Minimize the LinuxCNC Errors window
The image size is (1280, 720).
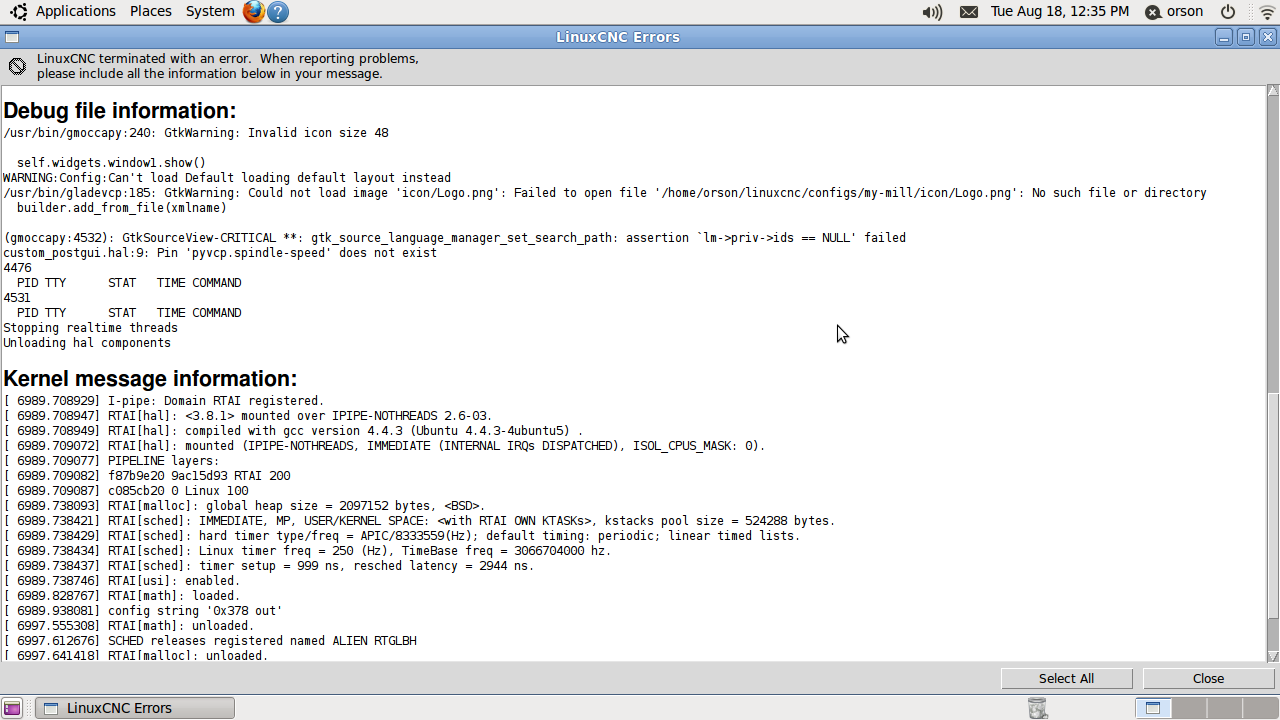(x=1224, y=37)
